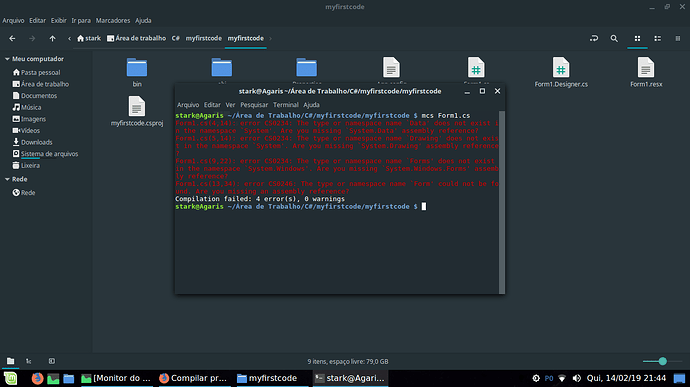This screenshot has width=690, height=387.
Task: Open Vídeos in sidebar
Action: 26,130
